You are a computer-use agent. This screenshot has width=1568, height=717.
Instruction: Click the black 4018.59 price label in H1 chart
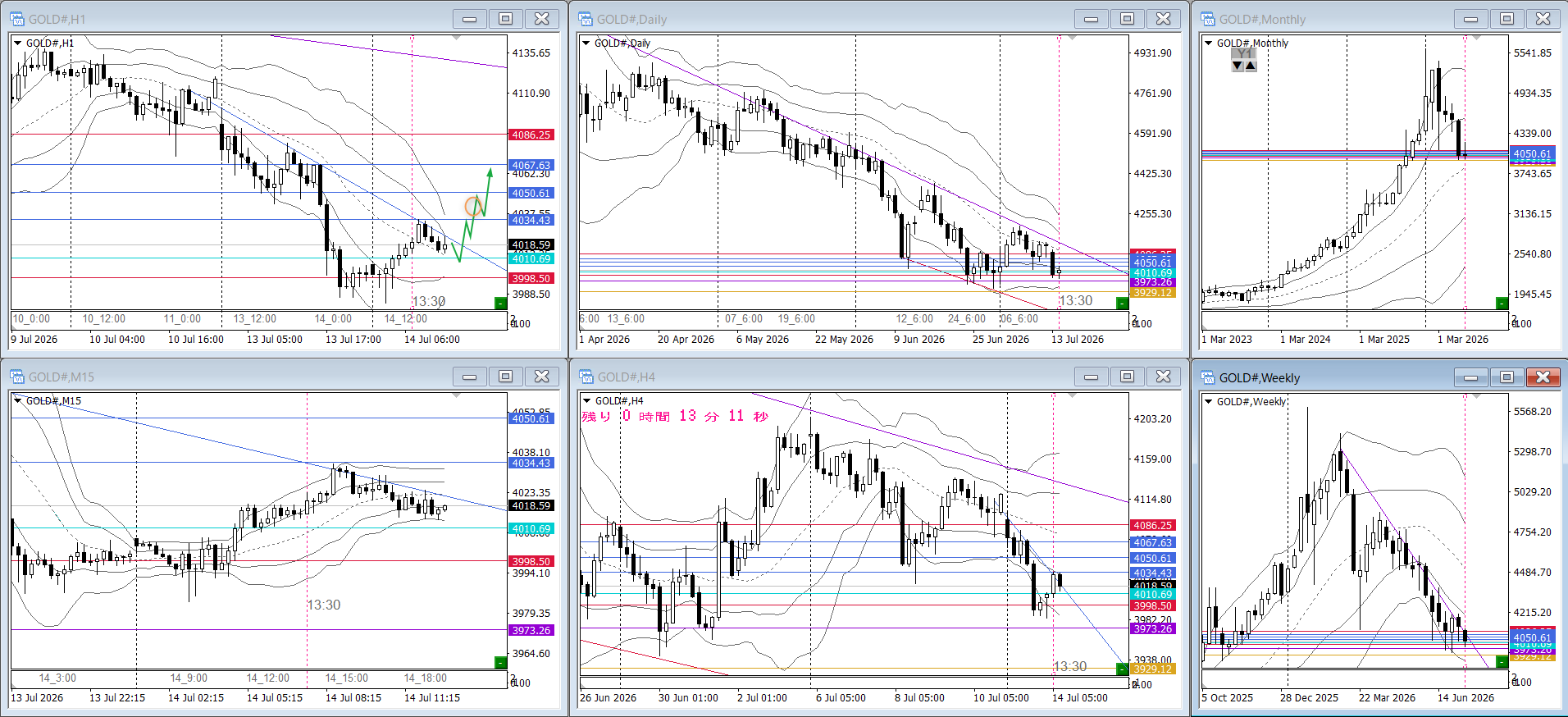click(531, 244)
